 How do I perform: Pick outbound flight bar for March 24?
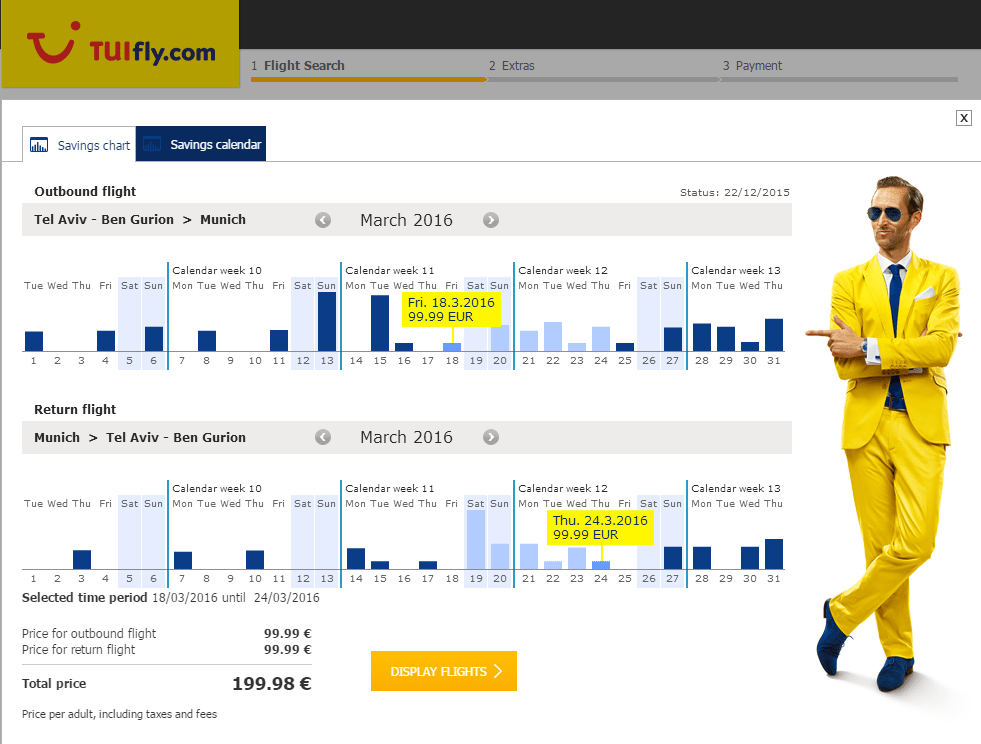click(x=601, y=339)
